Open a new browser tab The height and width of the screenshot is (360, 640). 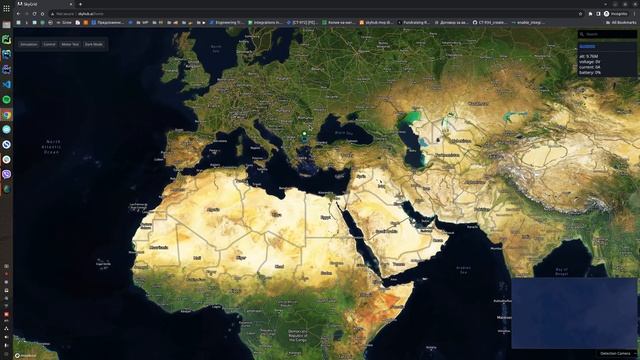click(80, 4)
